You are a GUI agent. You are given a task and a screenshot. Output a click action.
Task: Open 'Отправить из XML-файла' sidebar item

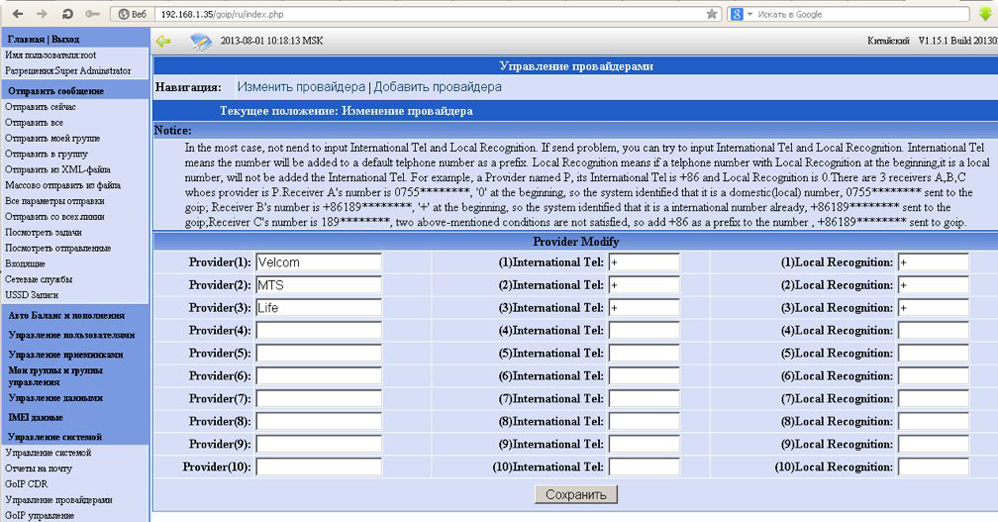click(x=57, y=169)
